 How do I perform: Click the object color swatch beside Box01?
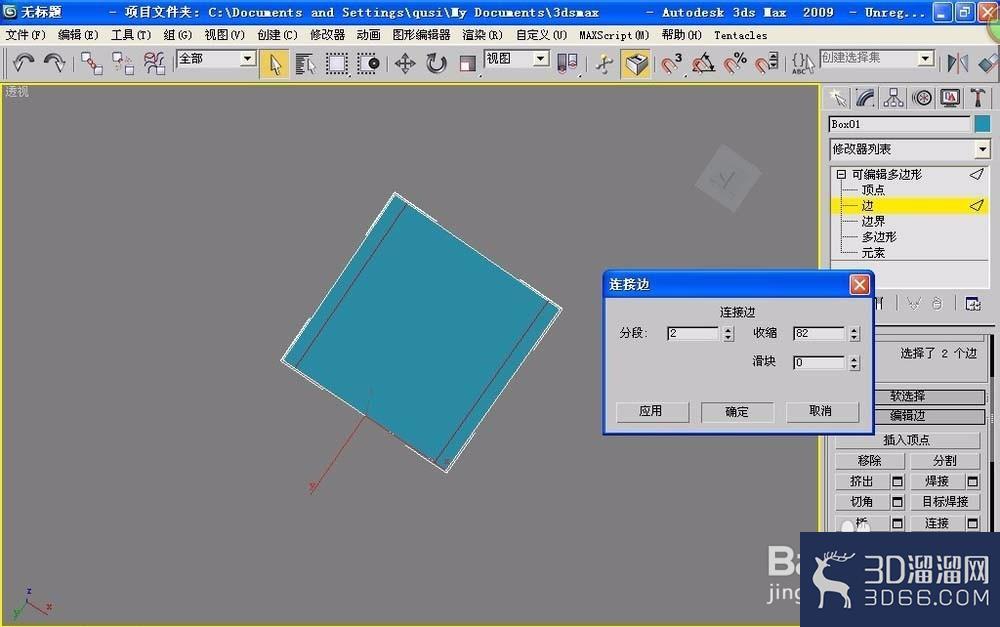tap(982, 124)
